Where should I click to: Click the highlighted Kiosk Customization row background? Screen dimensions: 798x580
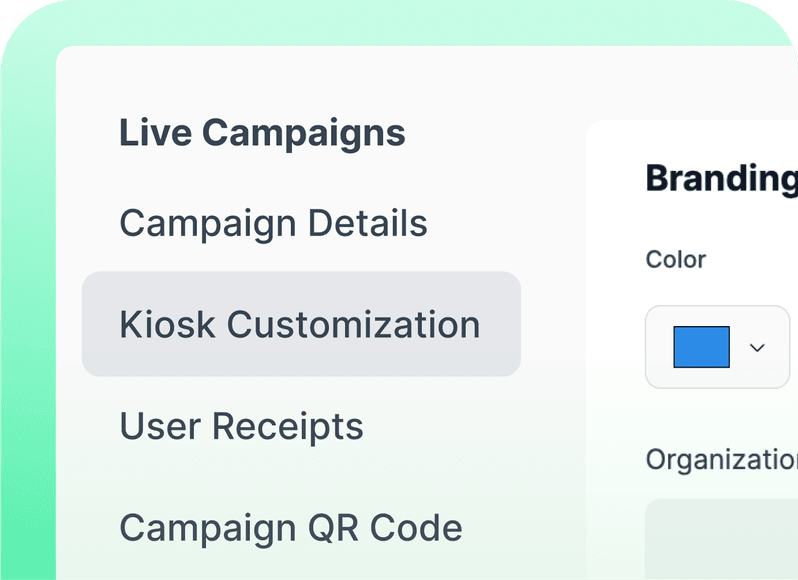click(301, 324)
